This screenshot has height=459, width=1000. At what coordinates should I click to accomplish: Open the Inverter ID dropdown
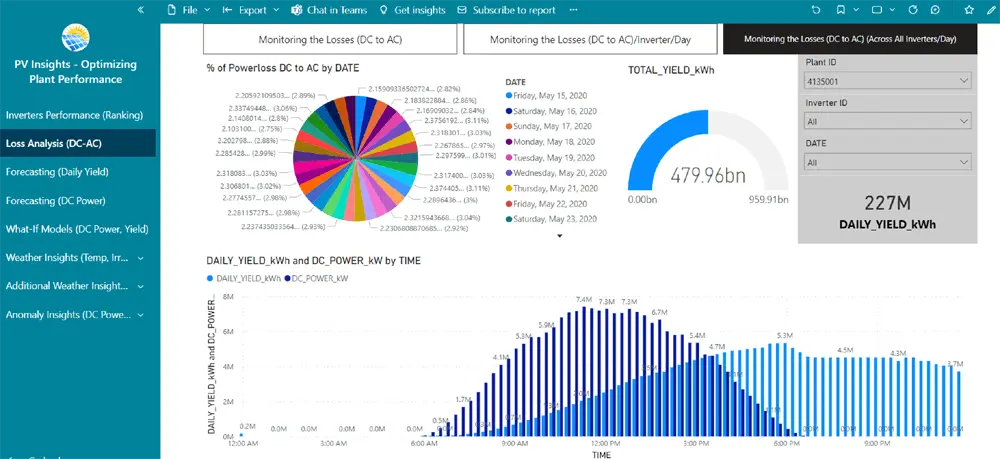click(888, 121)
